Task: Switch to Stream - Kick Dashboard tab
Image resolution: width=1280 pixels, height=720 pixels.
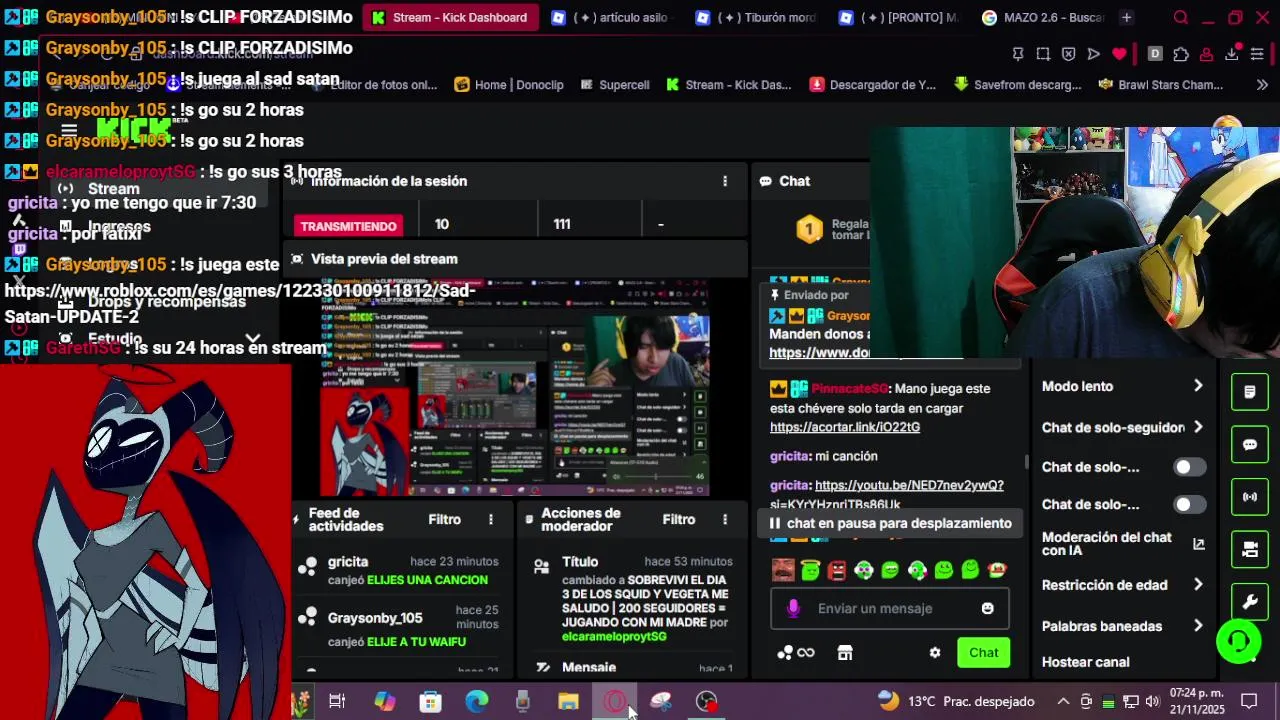Action: click(x=450, y=18)
